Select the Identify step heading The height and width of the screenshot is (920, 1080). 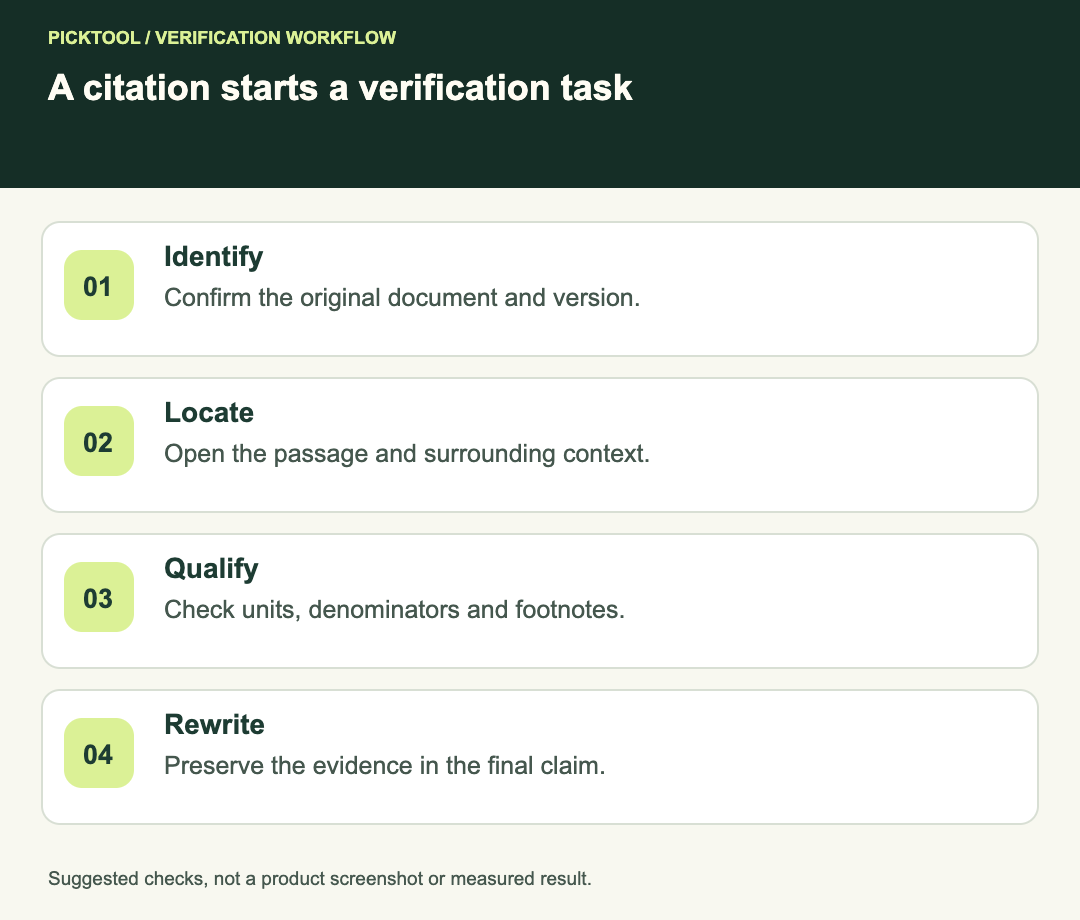[214, 258]
